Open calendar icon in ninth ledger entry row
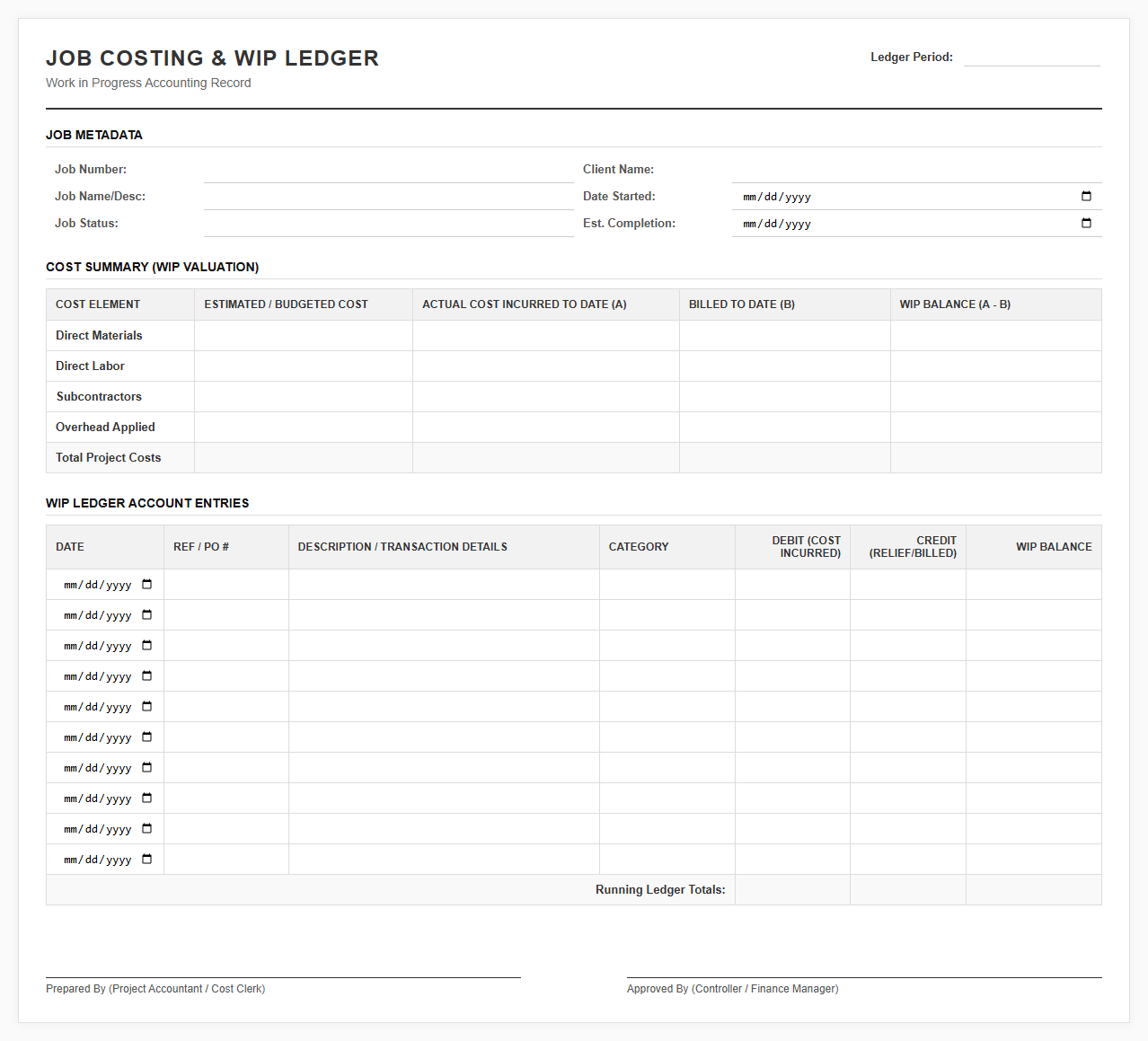Screen dimensions: 1148x1041 [x=147, y=828]
